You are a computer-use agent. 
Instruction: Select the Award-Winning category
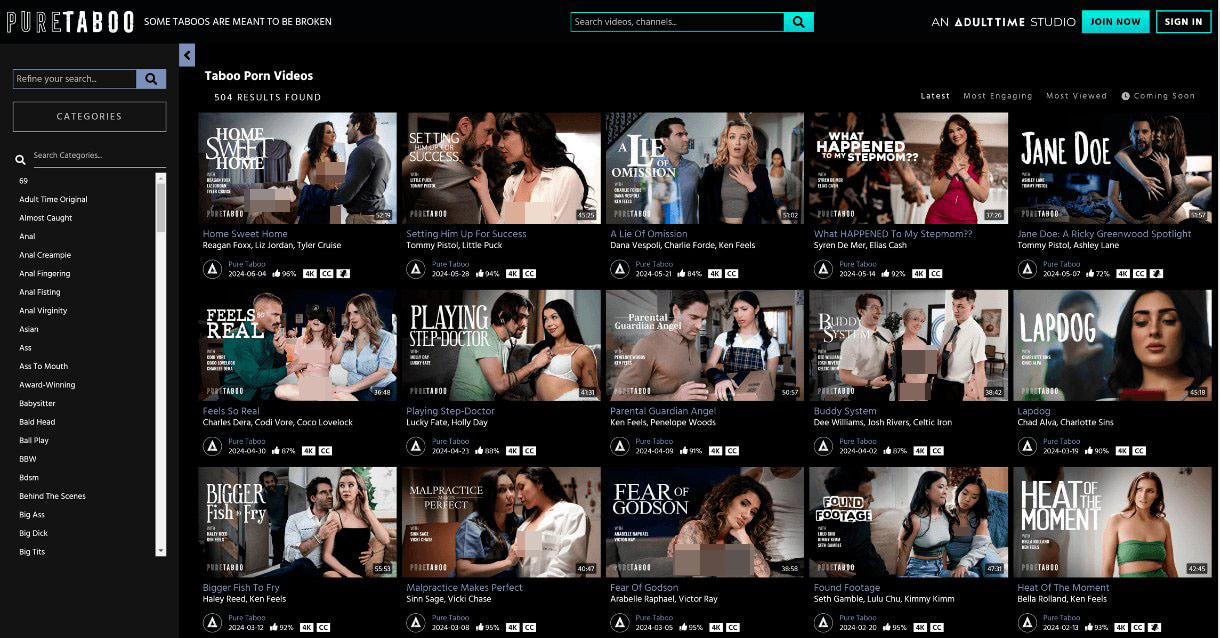point(47,385)
